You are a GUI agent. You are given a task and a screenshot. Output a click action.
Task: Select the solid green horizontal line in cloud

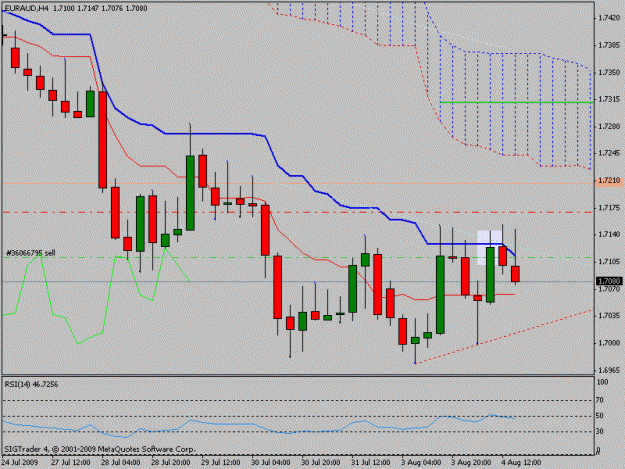click(x=517, y=102)
